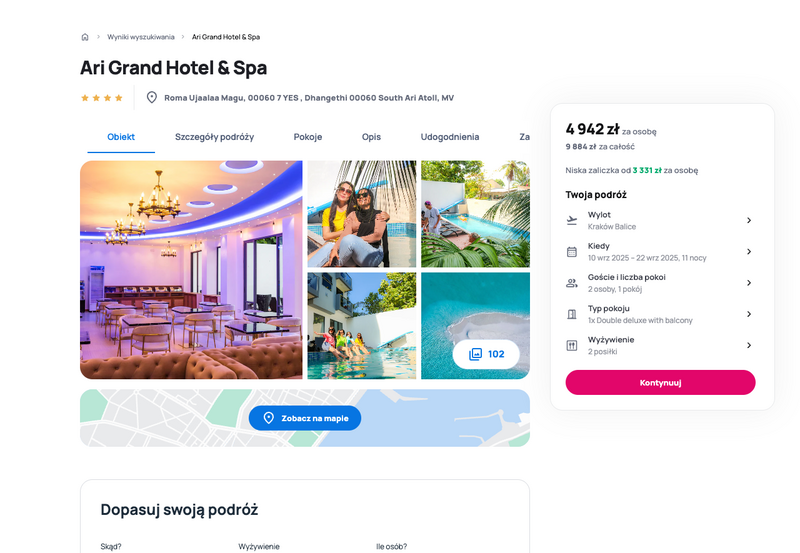800x553 pixels.
Task: Click the location pin icon beside address
Action: tap(152, 97)
